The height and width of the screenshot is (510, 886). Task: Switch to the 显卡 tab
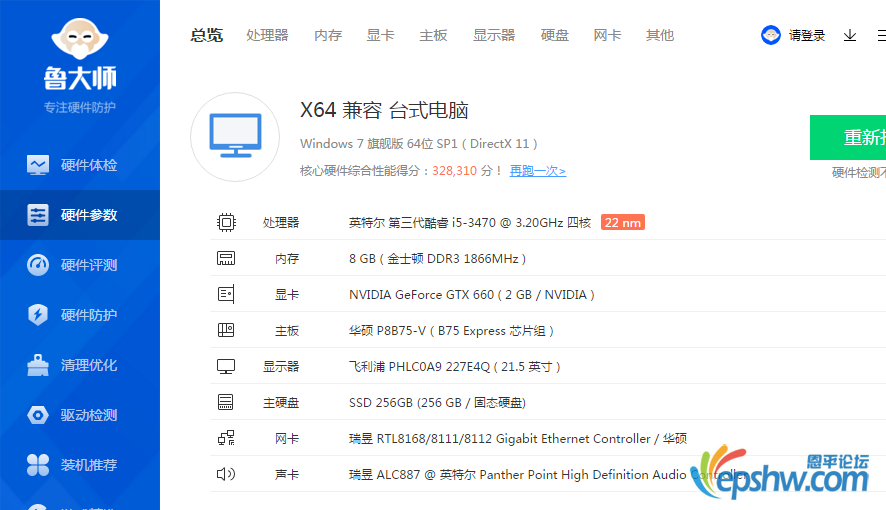pos(380,35)
